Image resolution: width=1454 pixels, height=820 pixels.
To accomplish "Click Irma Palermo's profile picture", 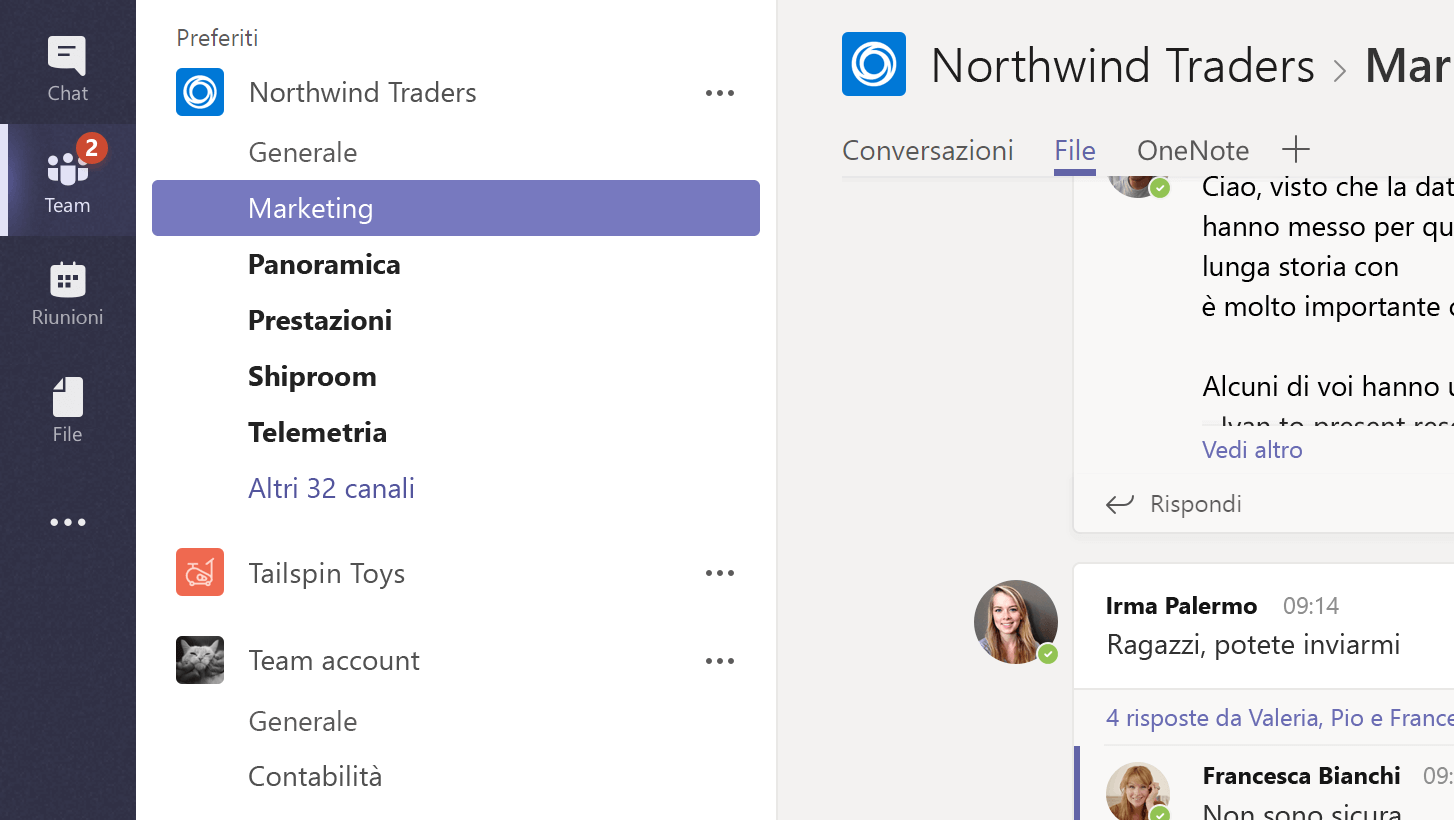I will (x=1015, y=621).
